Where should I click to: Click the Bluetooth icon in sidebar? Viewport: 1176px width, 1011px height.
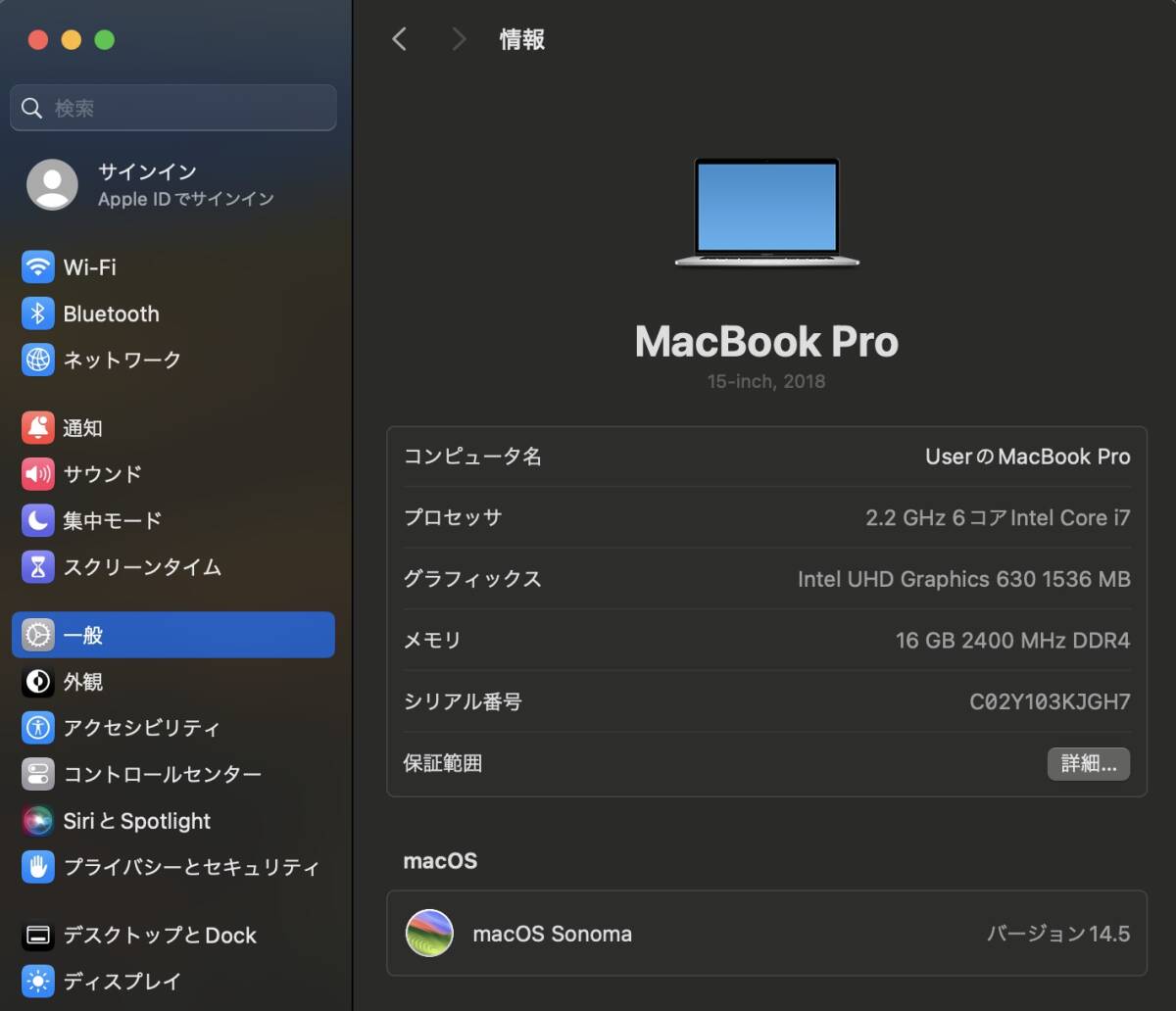[38, 313]
